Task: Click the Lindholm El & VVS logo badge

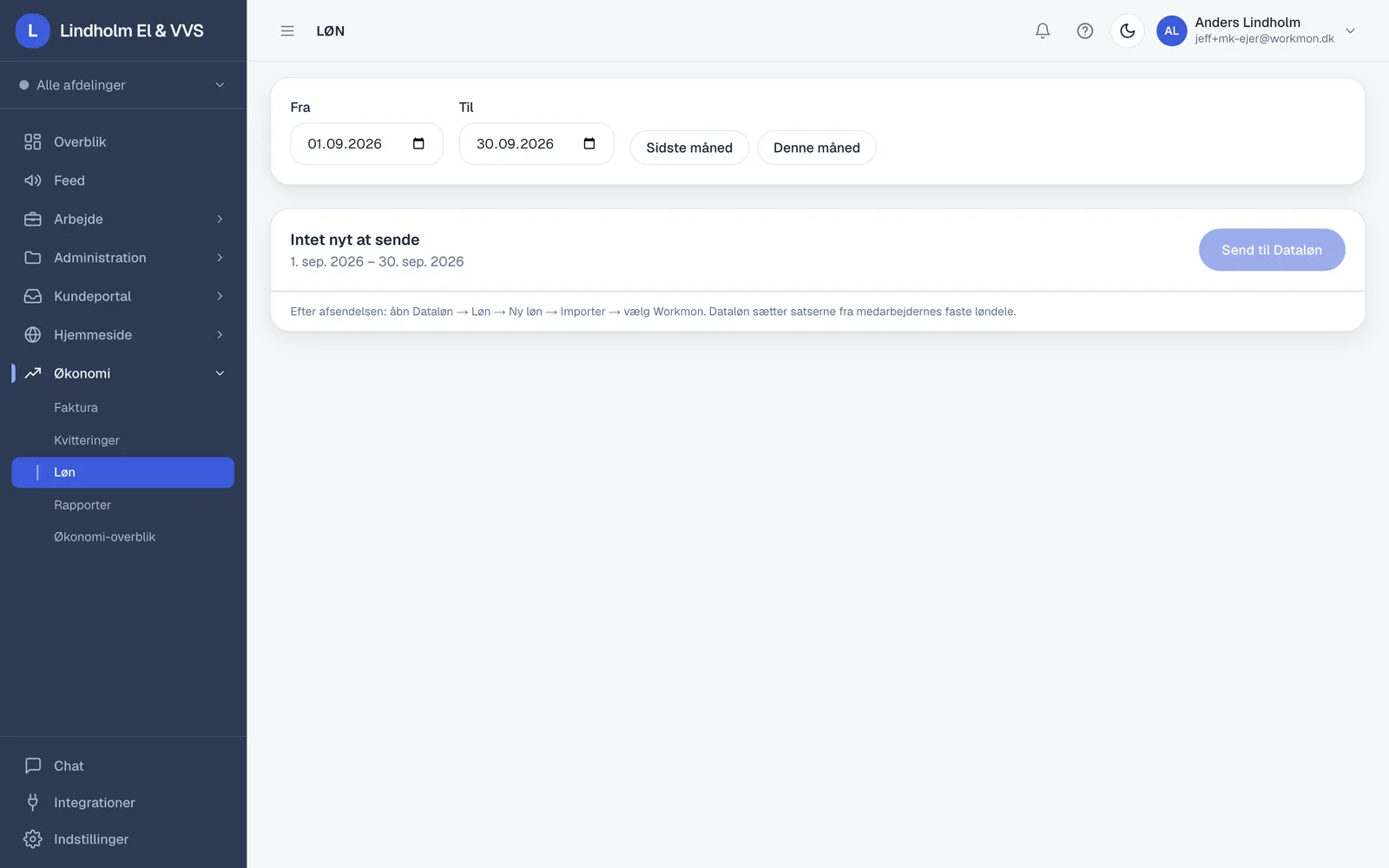Action: pos(33,31)
